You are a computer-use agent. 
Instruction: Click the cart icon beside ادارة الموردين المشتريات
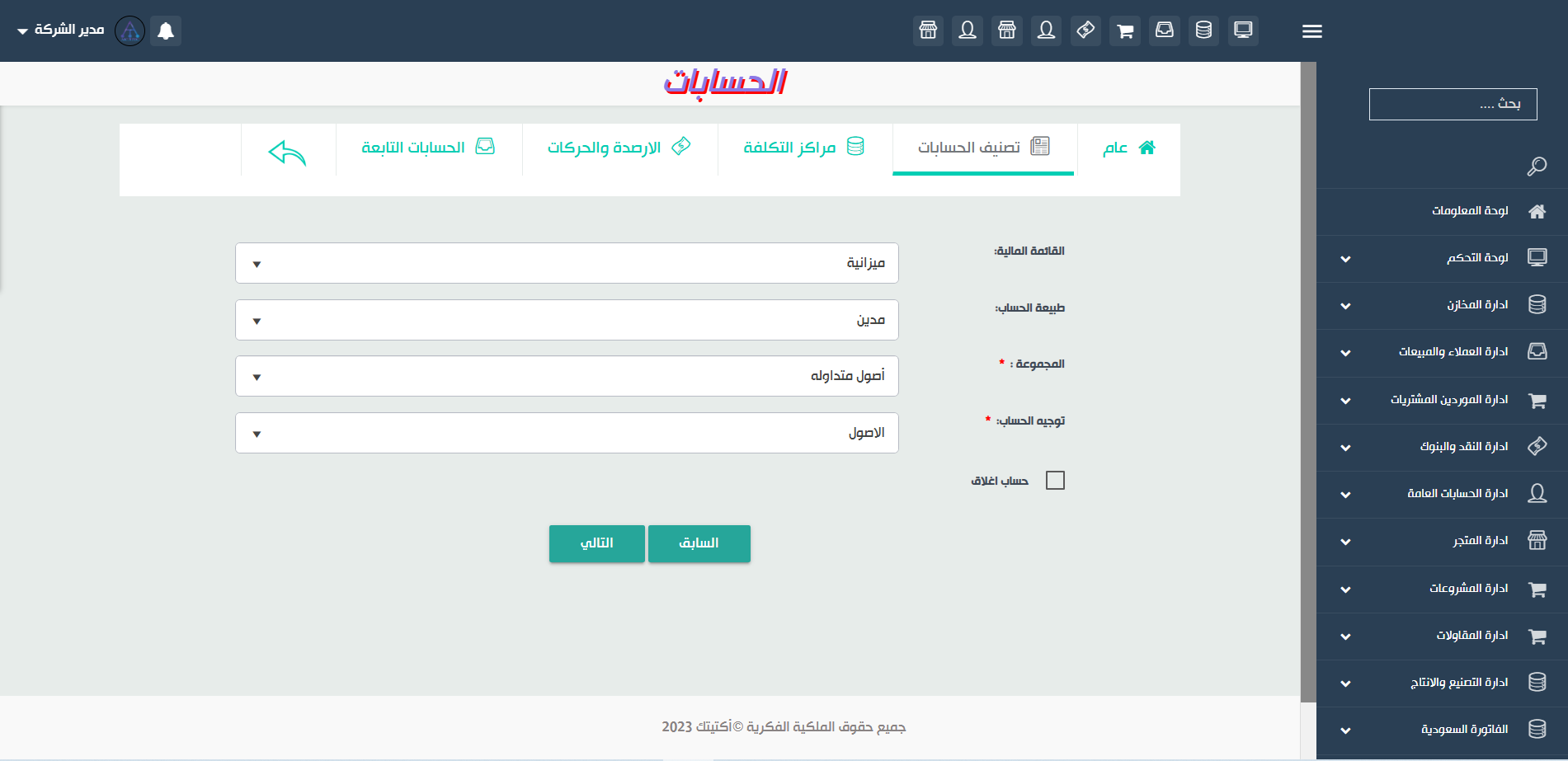pyautogui.click(x=1537, y=401)
